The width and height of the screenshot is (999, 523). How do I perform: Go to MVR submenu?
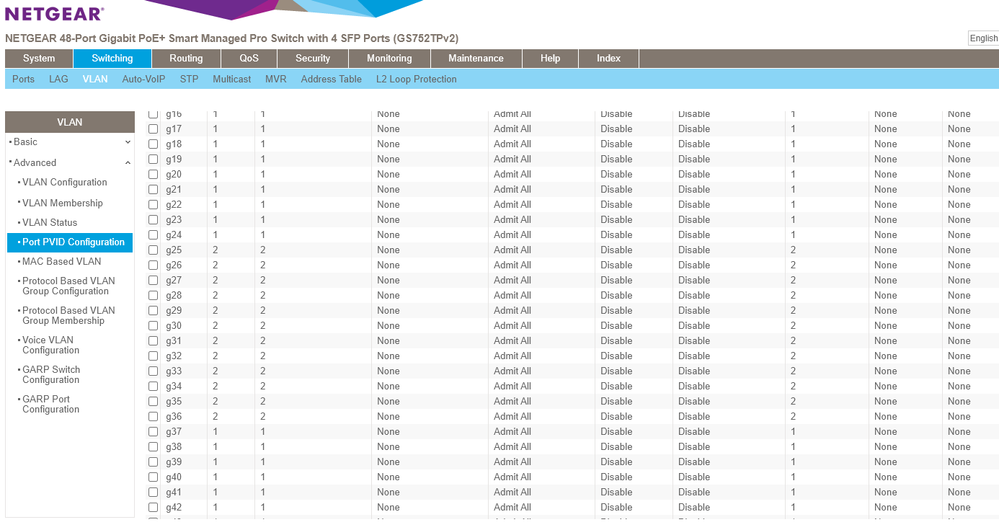tap(276, 79)
